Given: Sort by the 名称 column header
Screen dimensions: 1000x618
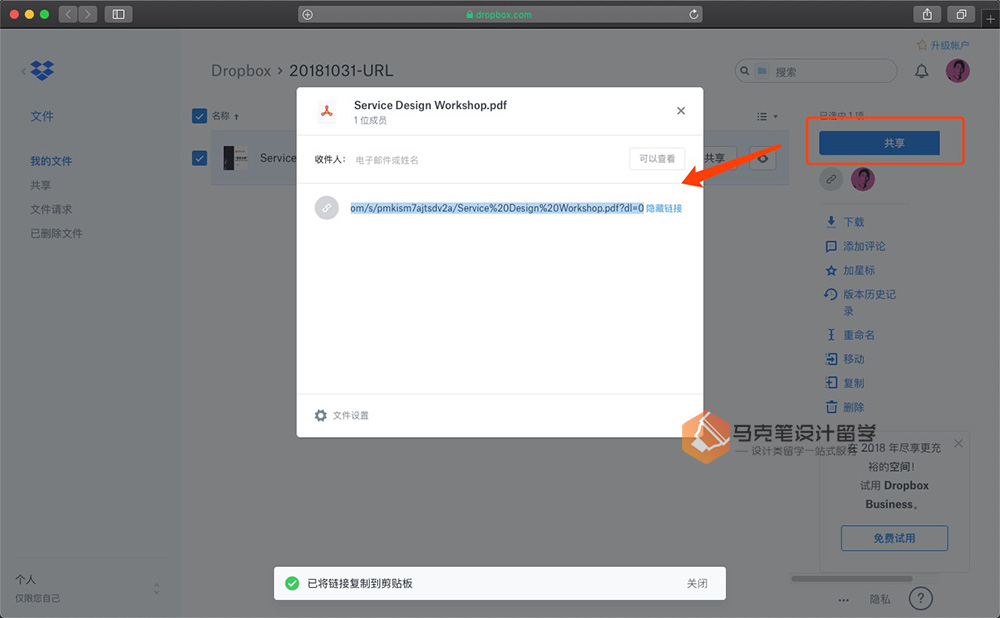Looking at the screenshot, I should pos(224,116).
